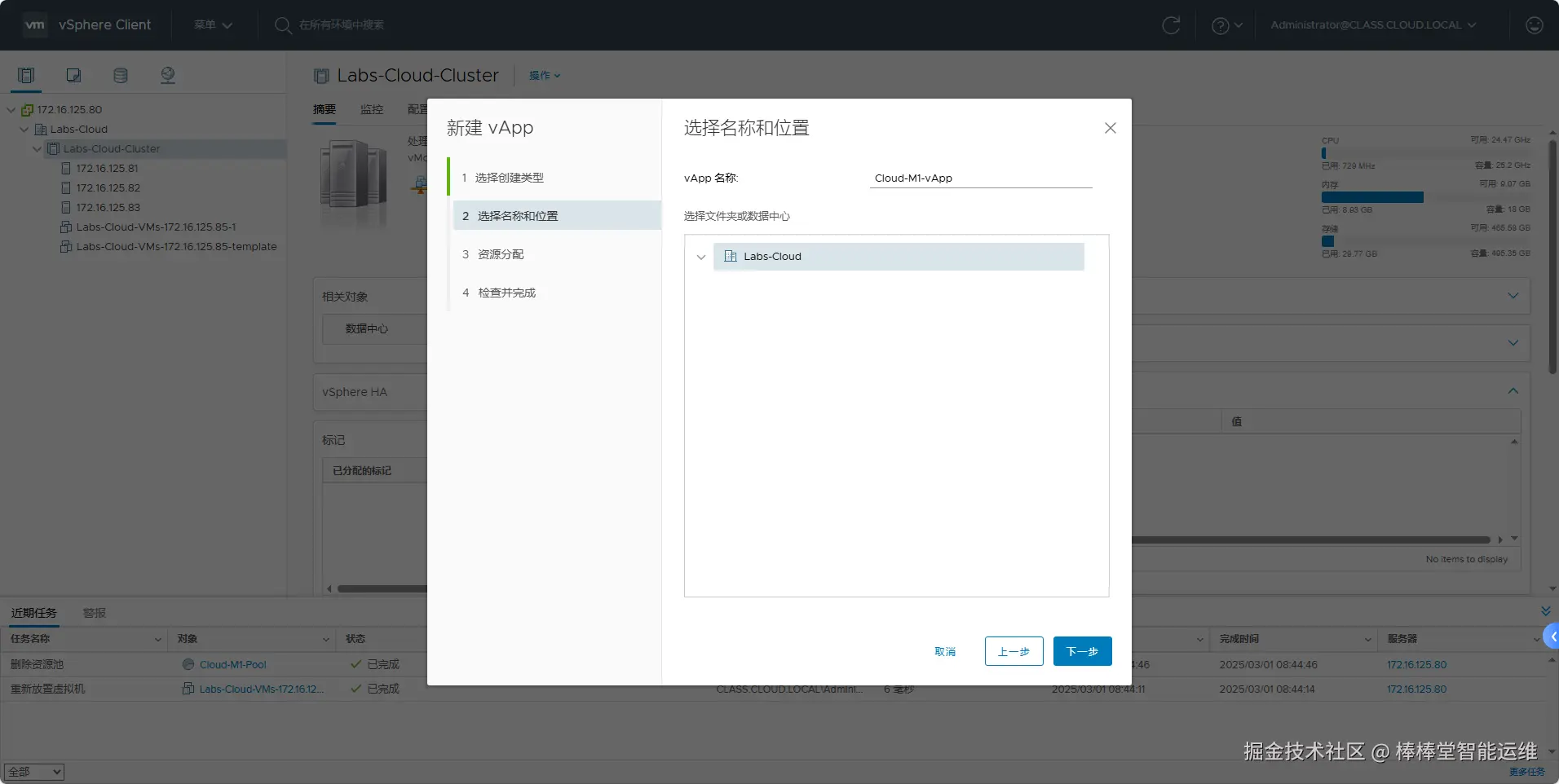Click host 172.16.125.81 icon in tree
This screenshot has height=784, width=1559.
66,169
